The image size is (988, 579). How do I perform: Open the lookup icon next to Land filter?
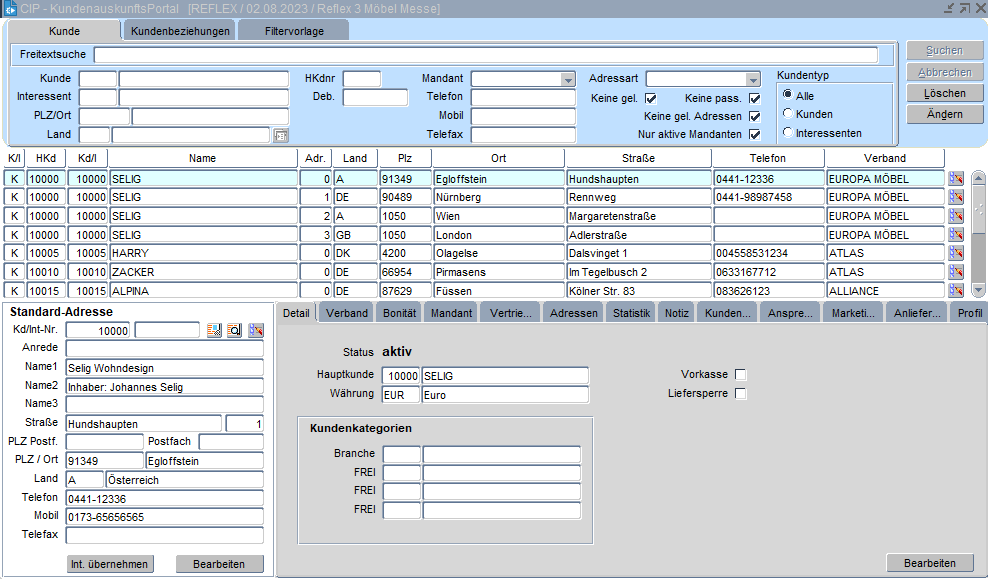click(280, 135)
